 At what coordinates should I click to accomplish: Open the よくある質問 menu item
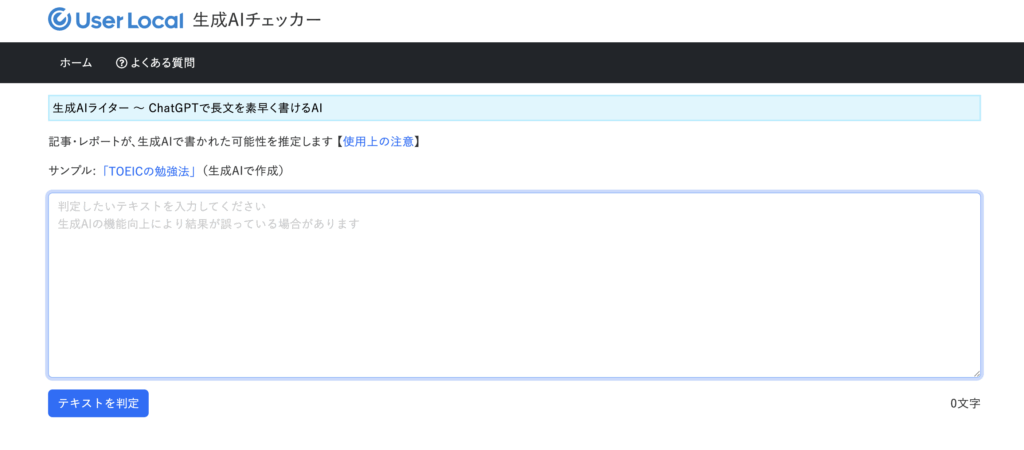(162, 63)
